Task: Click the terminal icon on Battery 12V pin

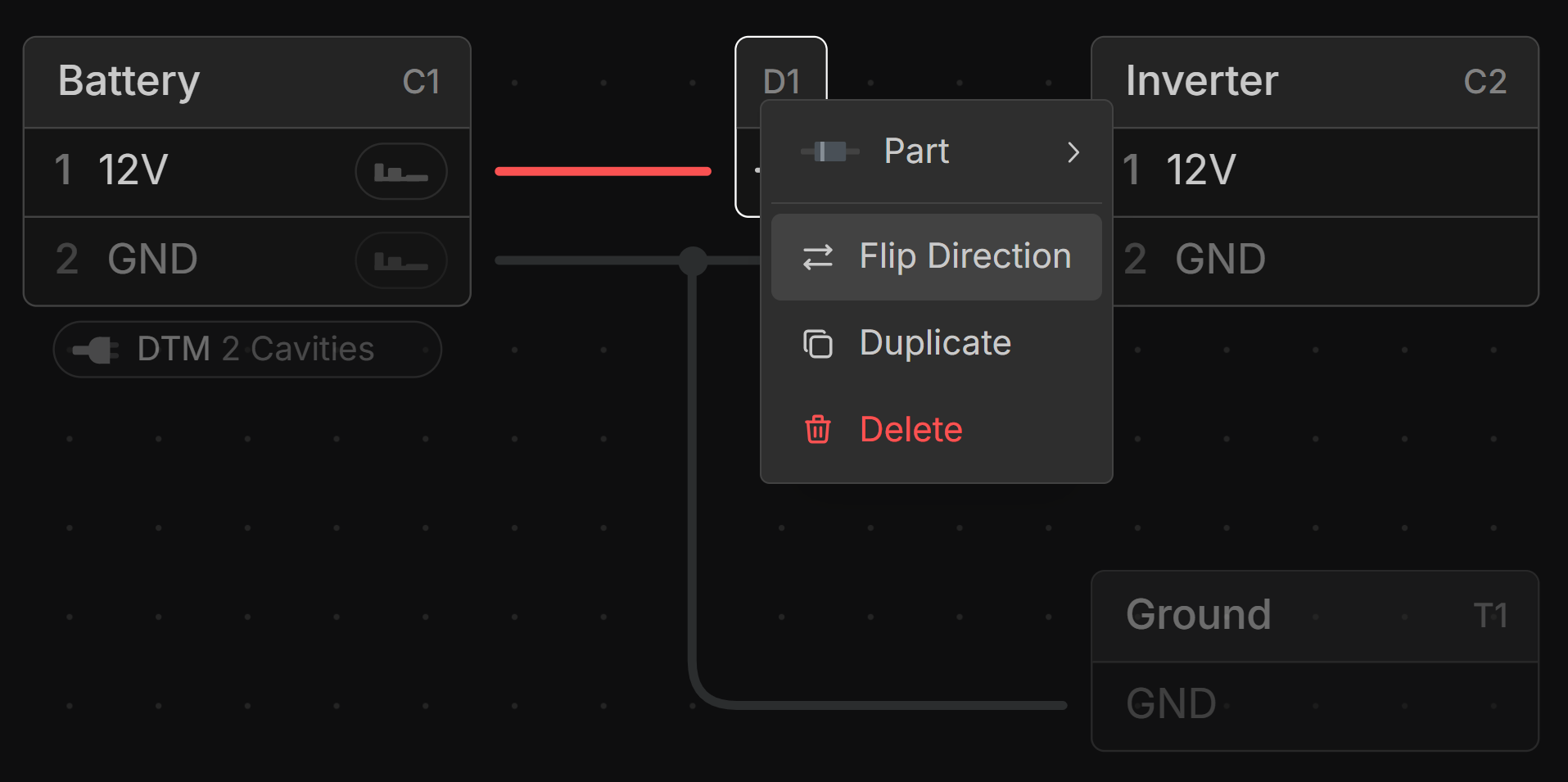Action: [400, 172]
